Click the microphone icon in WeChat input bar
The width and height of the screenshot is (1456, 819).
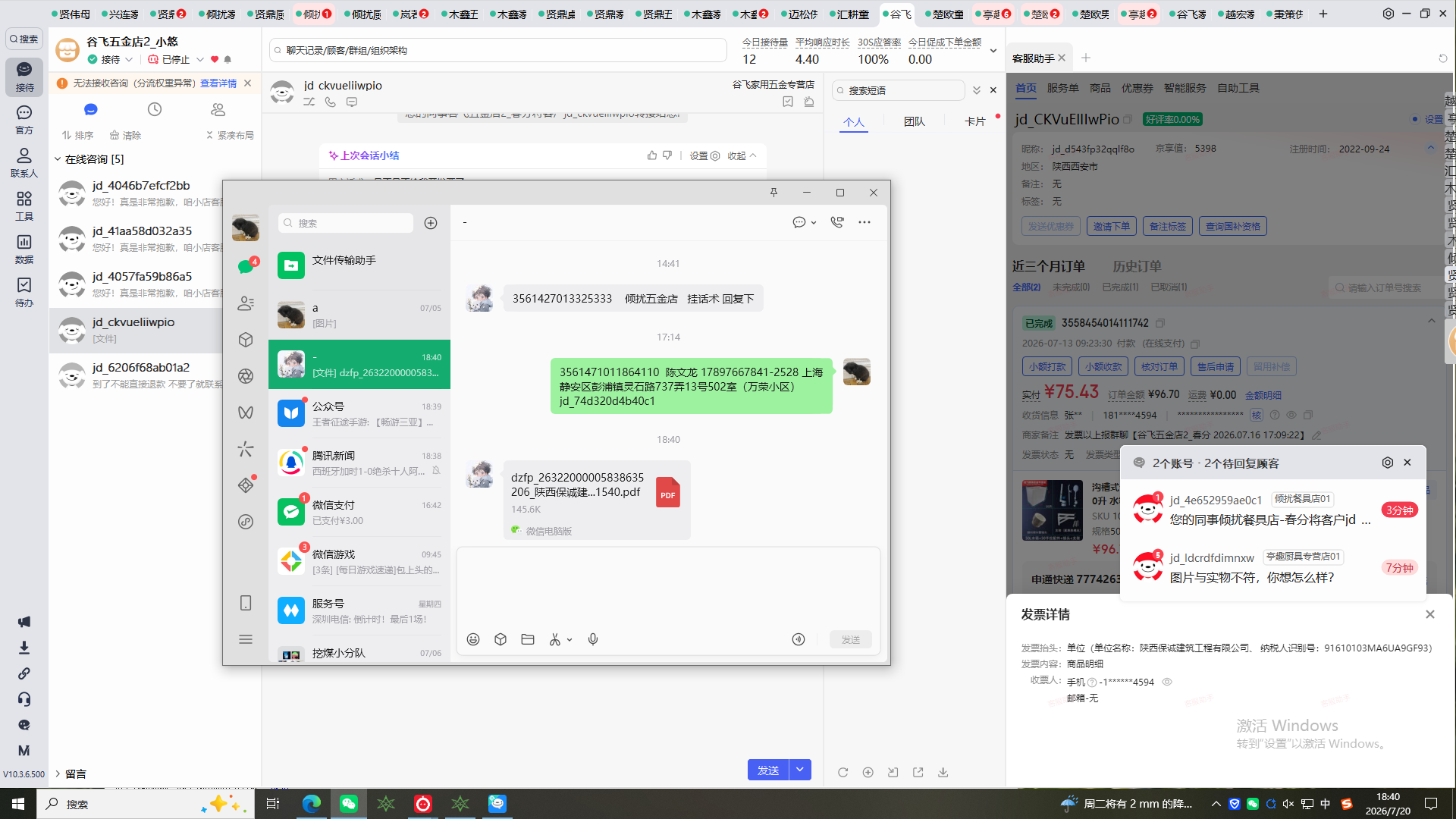(x=593, y=639)
